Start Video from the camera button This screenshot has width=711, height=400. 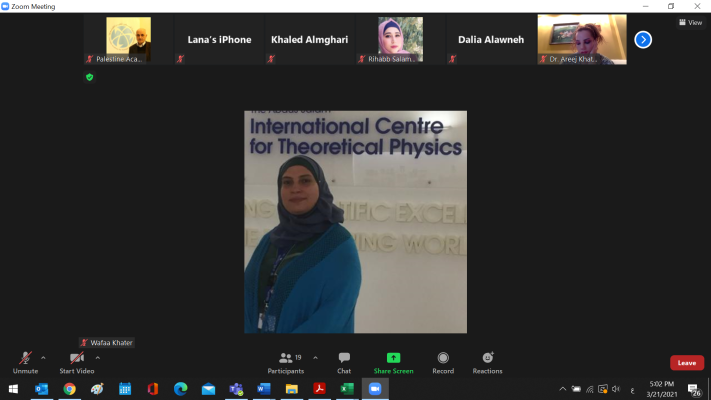point(76,359)
